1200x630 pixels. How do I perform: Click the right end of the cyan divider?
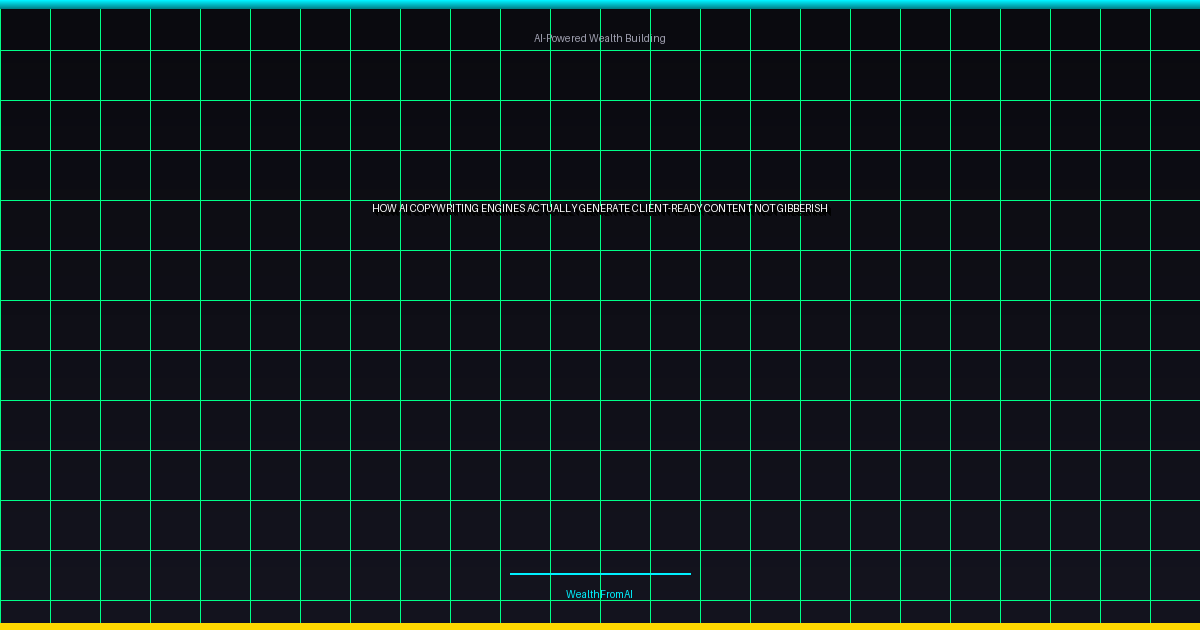pos(688,574)
